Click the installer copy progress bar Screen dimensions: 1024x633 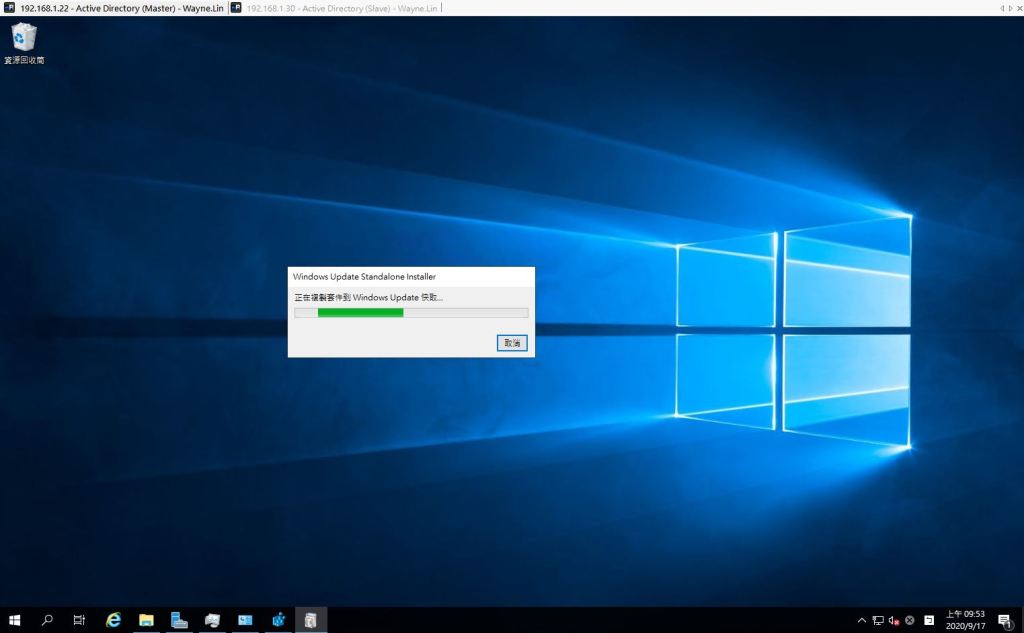point(411,313)
